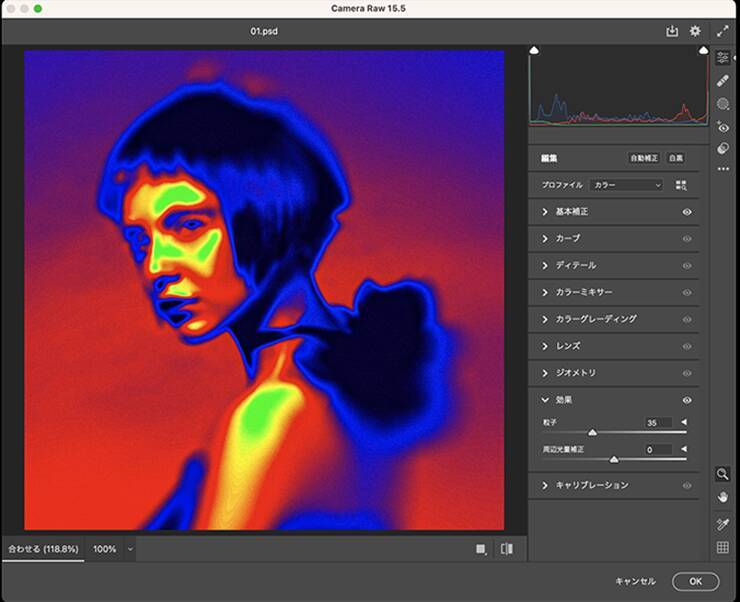Click the 周辺光量補正 value field
The height and width of the screenshot is (602, 740).
(659, 450)
